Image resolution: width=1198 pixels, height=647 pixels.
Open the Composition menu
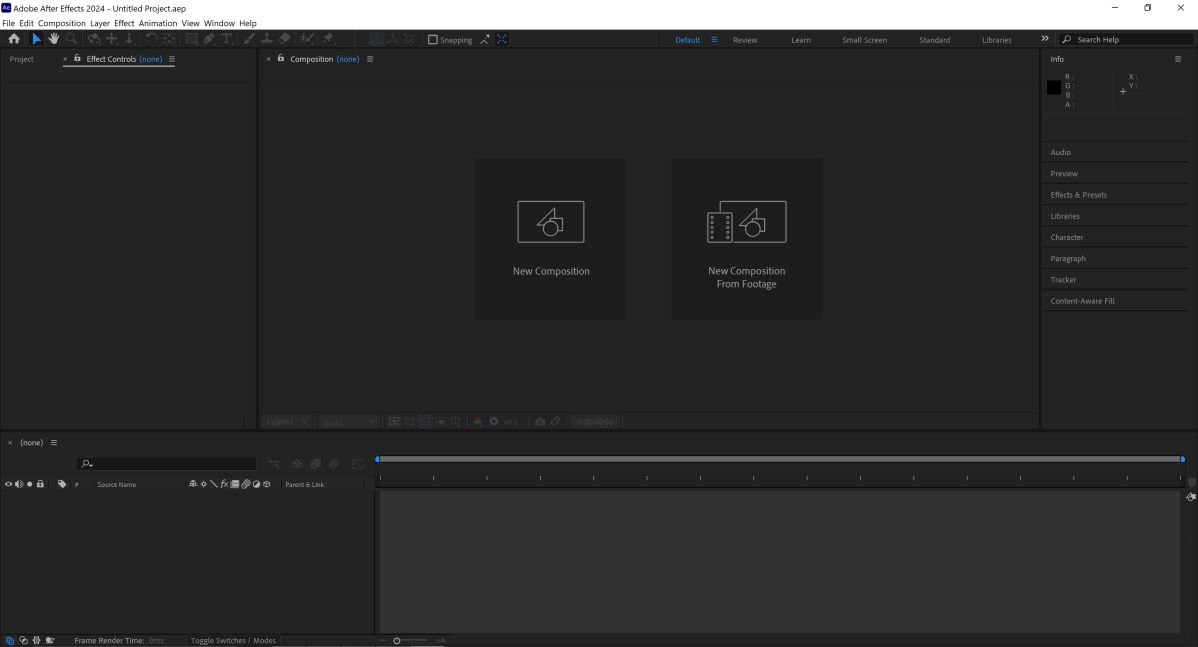pos(62,23)
